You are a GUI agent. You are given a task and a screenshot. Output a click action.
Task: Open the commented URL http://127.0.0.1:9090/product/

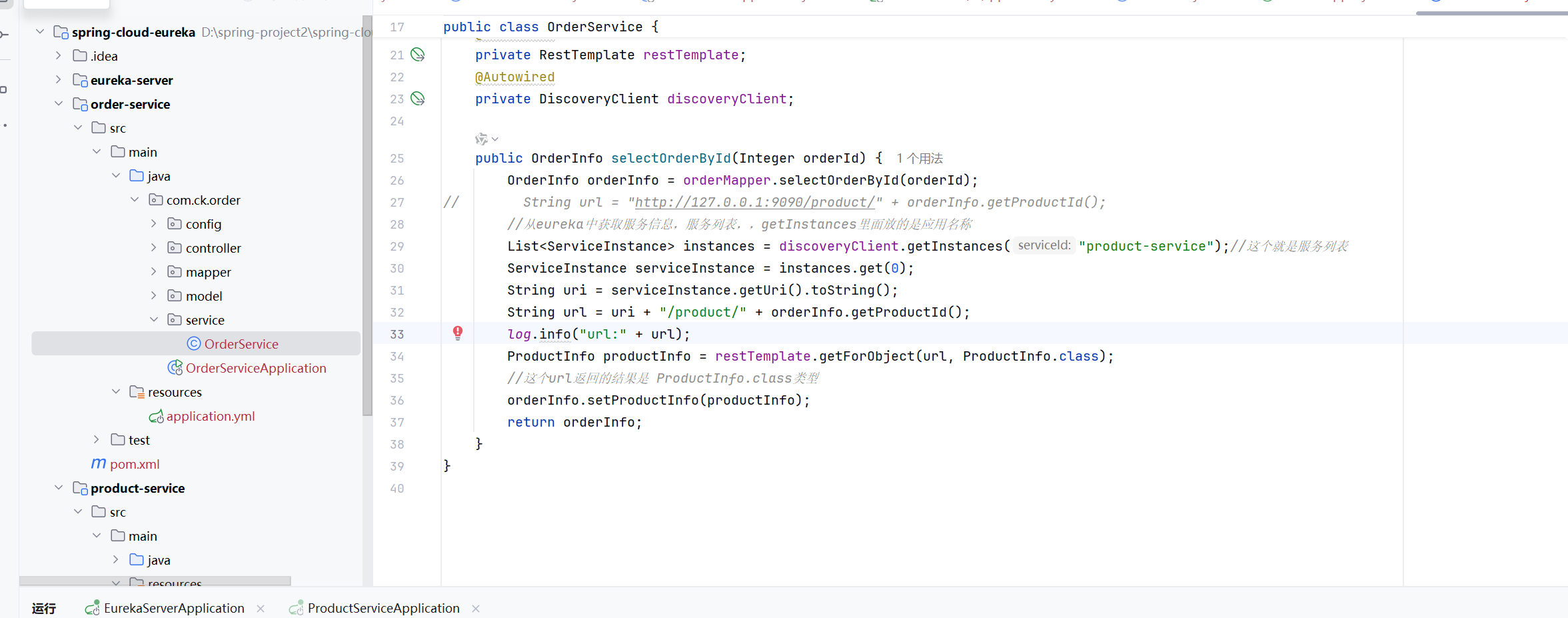click(754, 202)
